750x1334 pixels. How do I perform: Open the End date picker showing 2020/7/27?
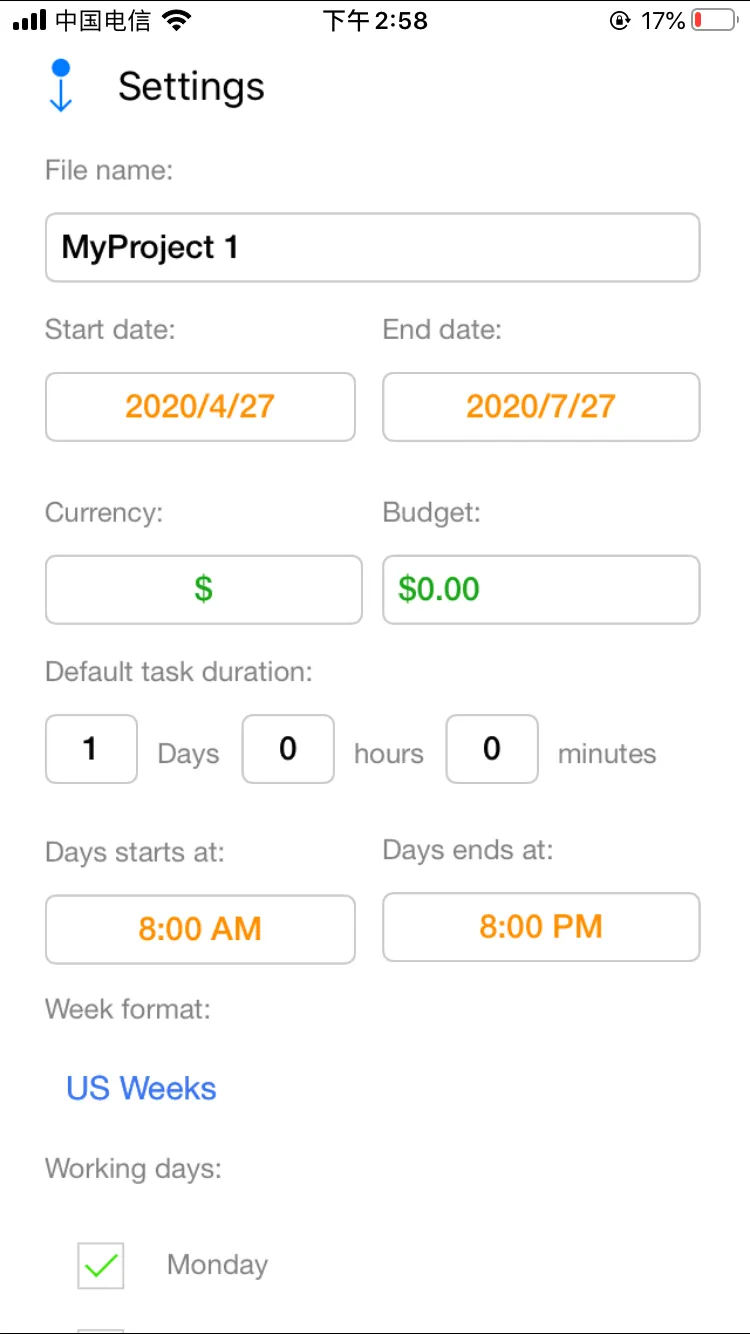click(x=541, y=407)
